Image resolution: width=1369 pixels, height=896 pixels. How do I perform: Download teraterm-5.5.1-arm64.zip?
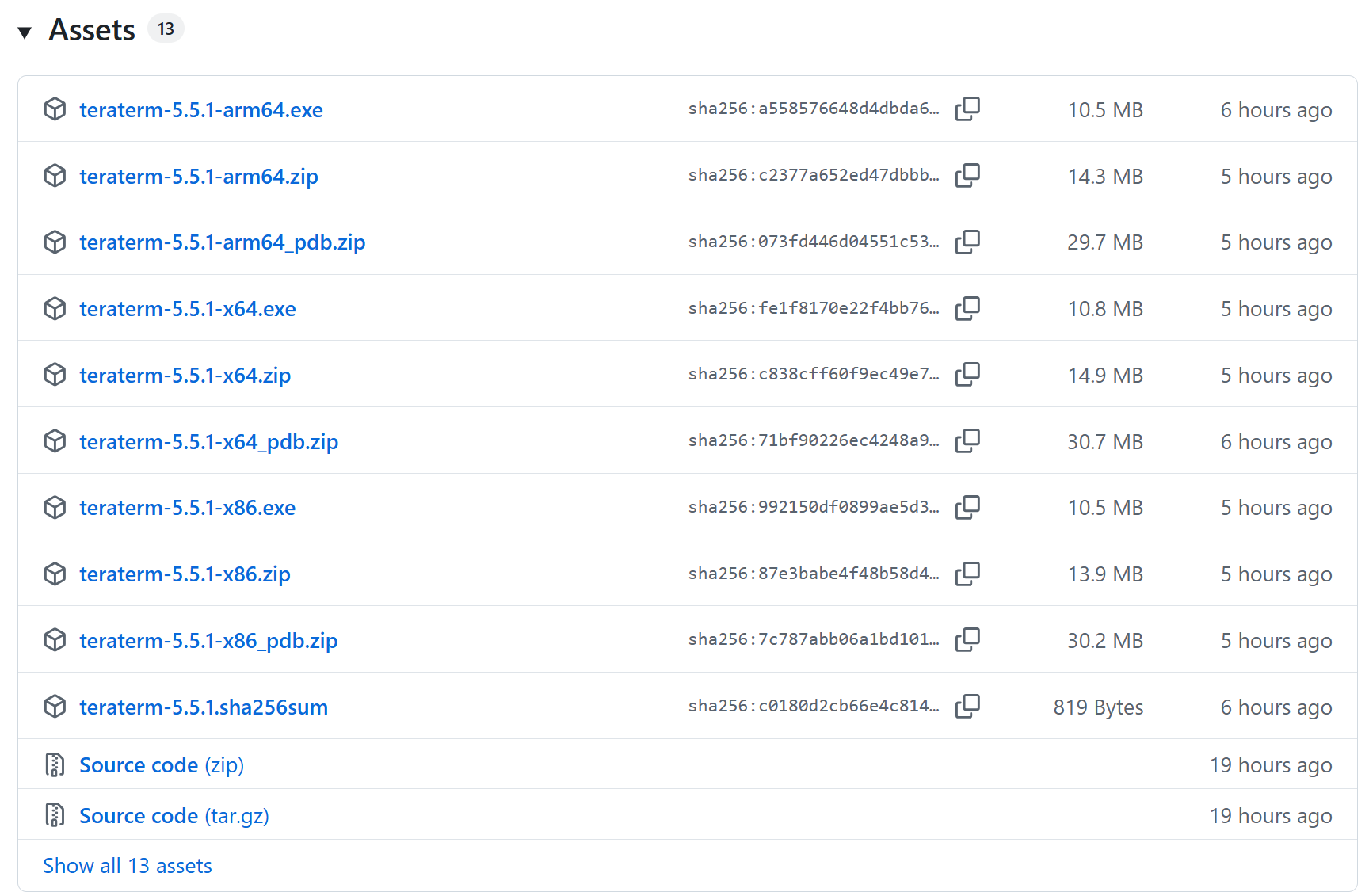pyautogui.click(x=199, y=176)
